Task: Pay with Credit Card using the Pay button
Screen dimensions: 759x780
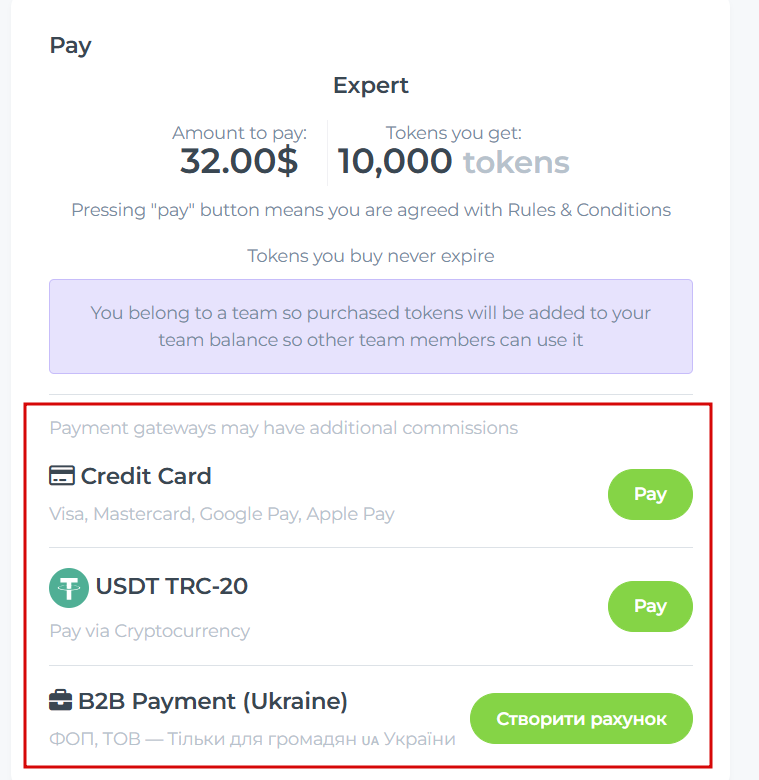Action: pos(650,494)
